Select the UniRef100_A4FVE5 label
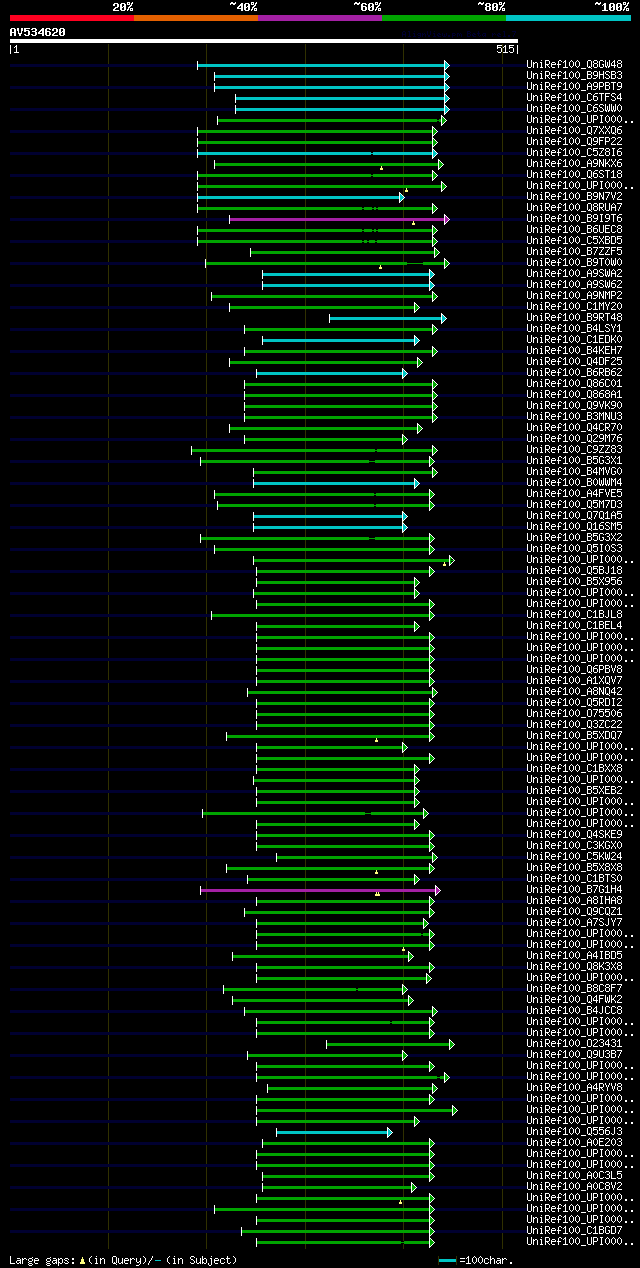This screenshot has height=1268, width=640. click(575, 493)
